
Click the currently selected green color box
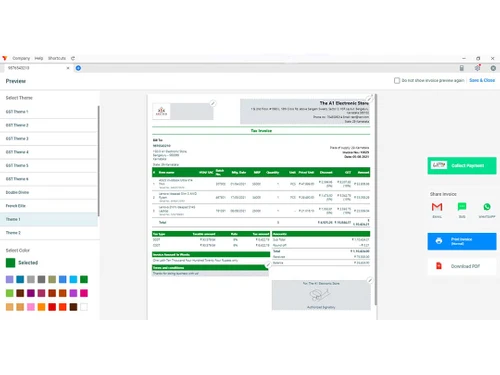(x=10, y=263)
